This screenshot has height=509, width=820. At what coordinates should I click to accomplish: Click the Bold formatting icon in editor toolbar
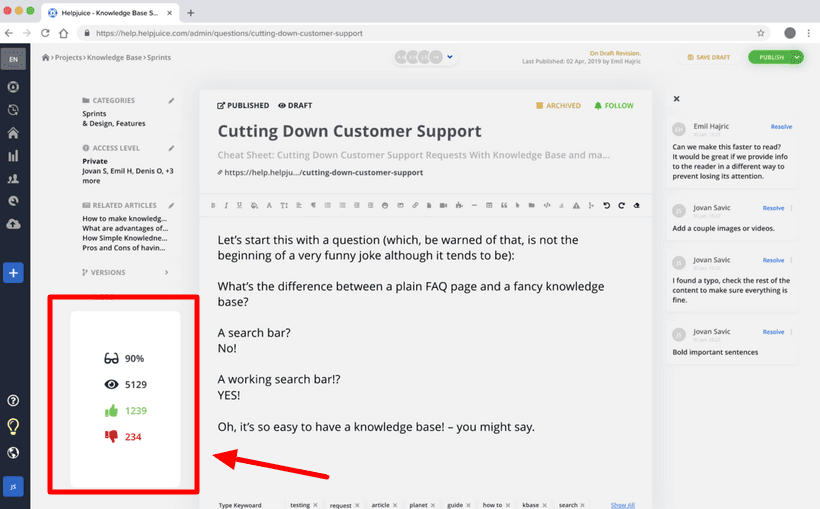point(213,206)
